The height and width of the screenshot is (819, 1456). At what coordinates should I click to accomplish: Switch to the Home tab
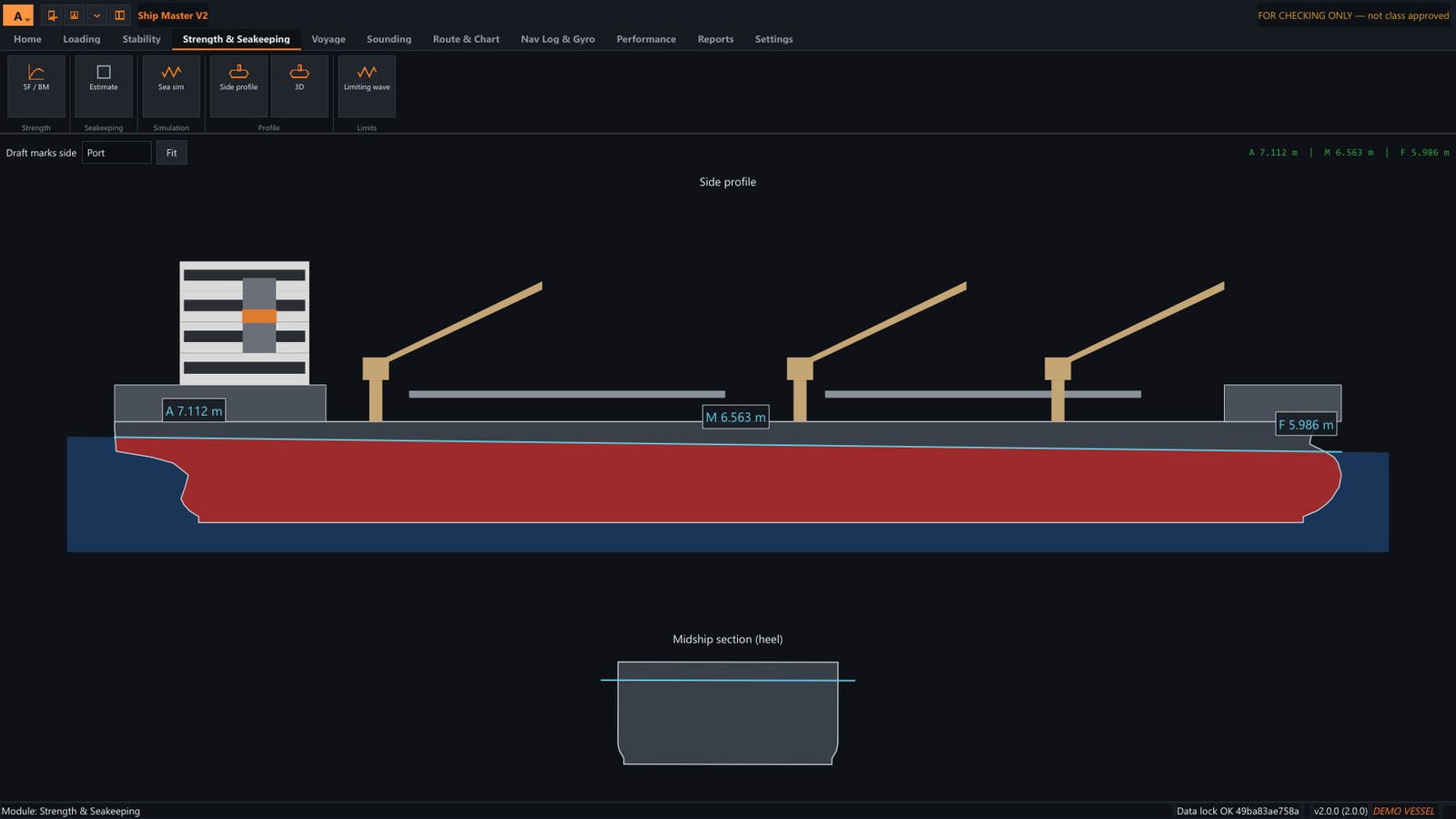[x=27, y=39]
